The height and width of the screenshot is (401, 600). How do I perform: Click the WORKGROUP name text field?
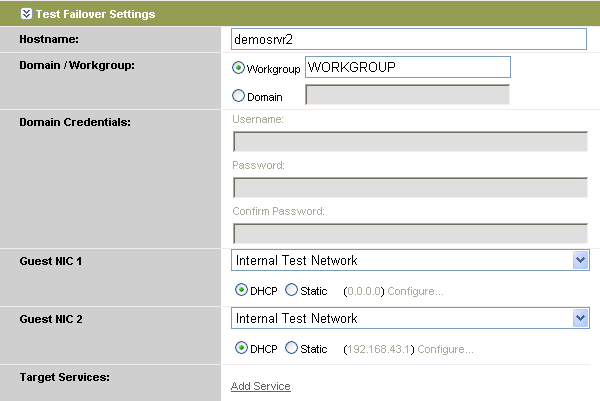[x=407, y=67]
